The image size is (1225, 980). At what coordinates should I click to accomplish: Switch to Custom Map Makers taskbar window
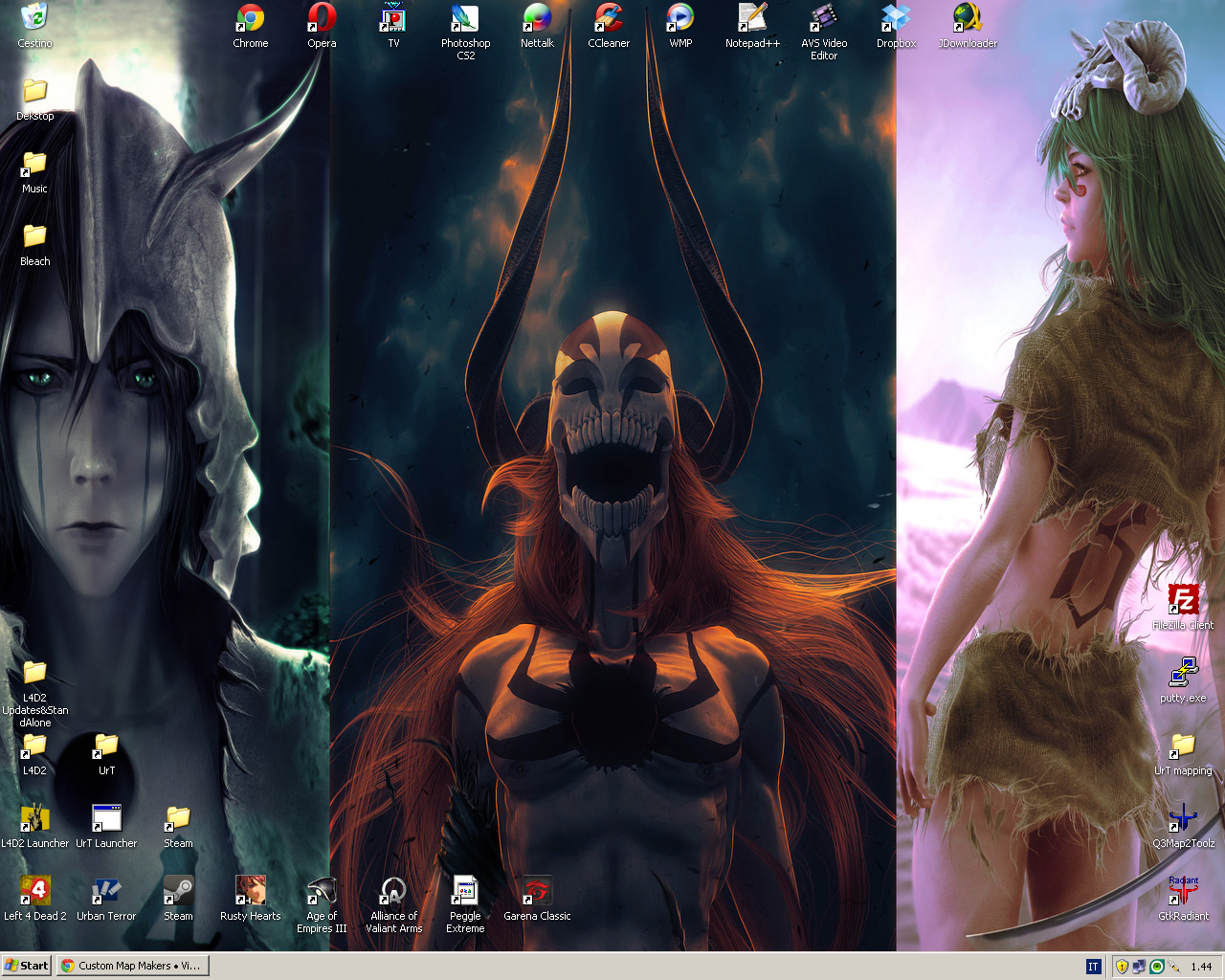(x=132, y=966)
